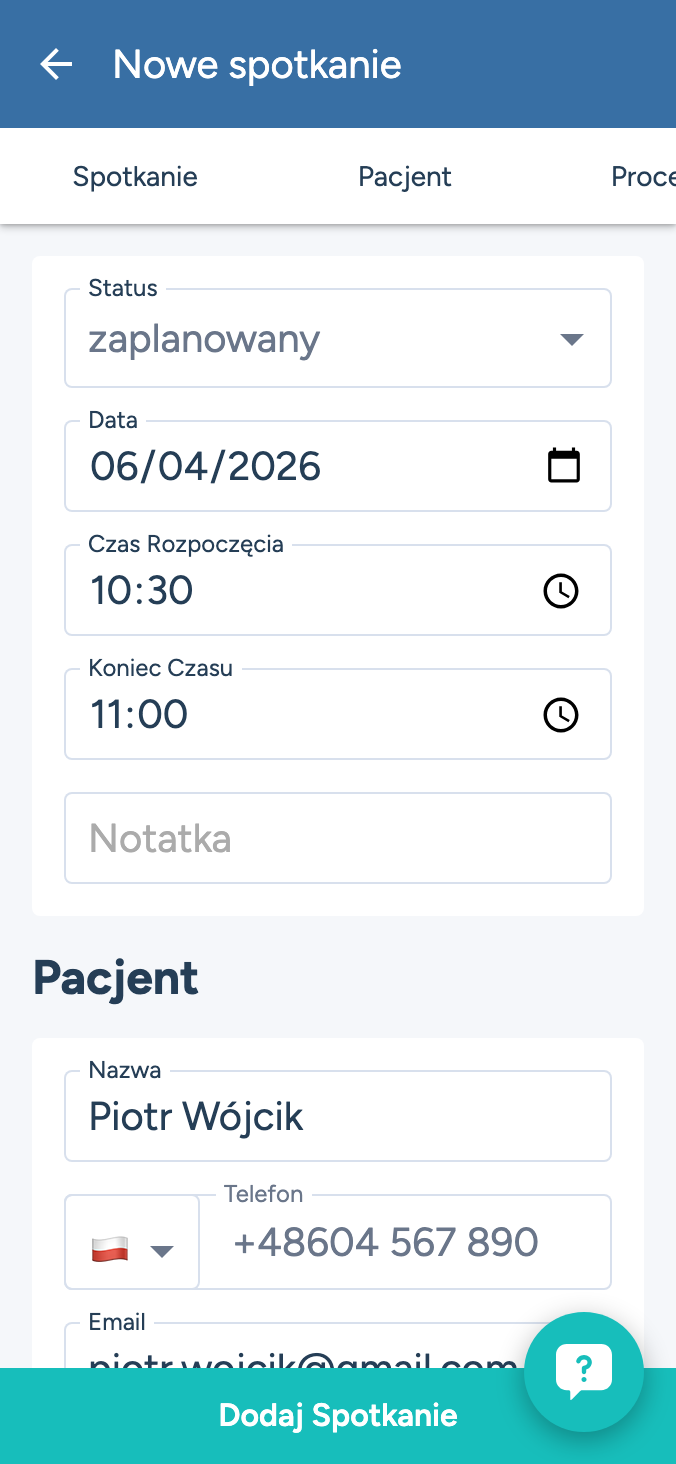Open start time clock picker

pos(560,591)
